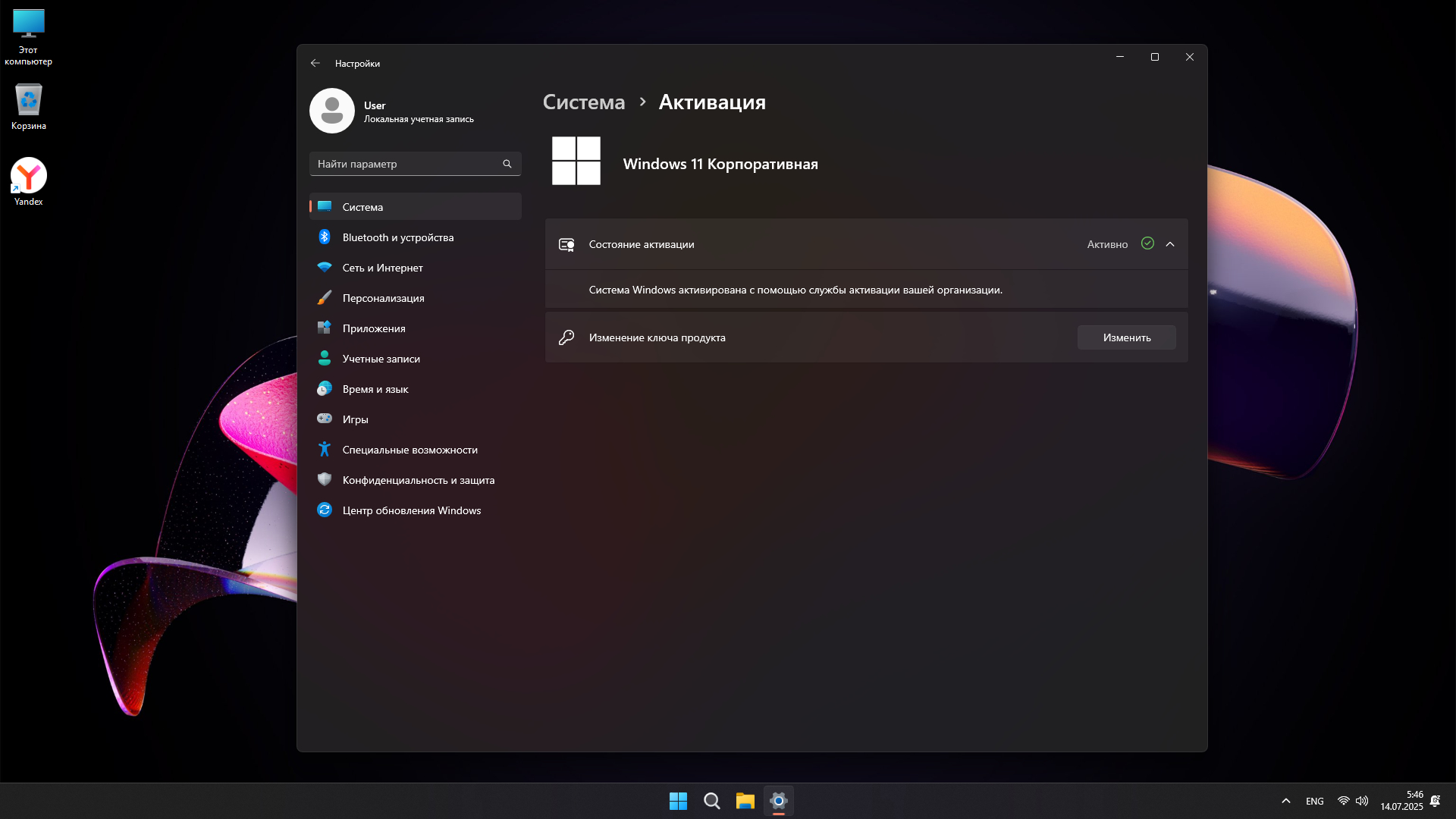Open Bluetooth и устройства section
The image size is (1456, 819).
coord(397,237)
